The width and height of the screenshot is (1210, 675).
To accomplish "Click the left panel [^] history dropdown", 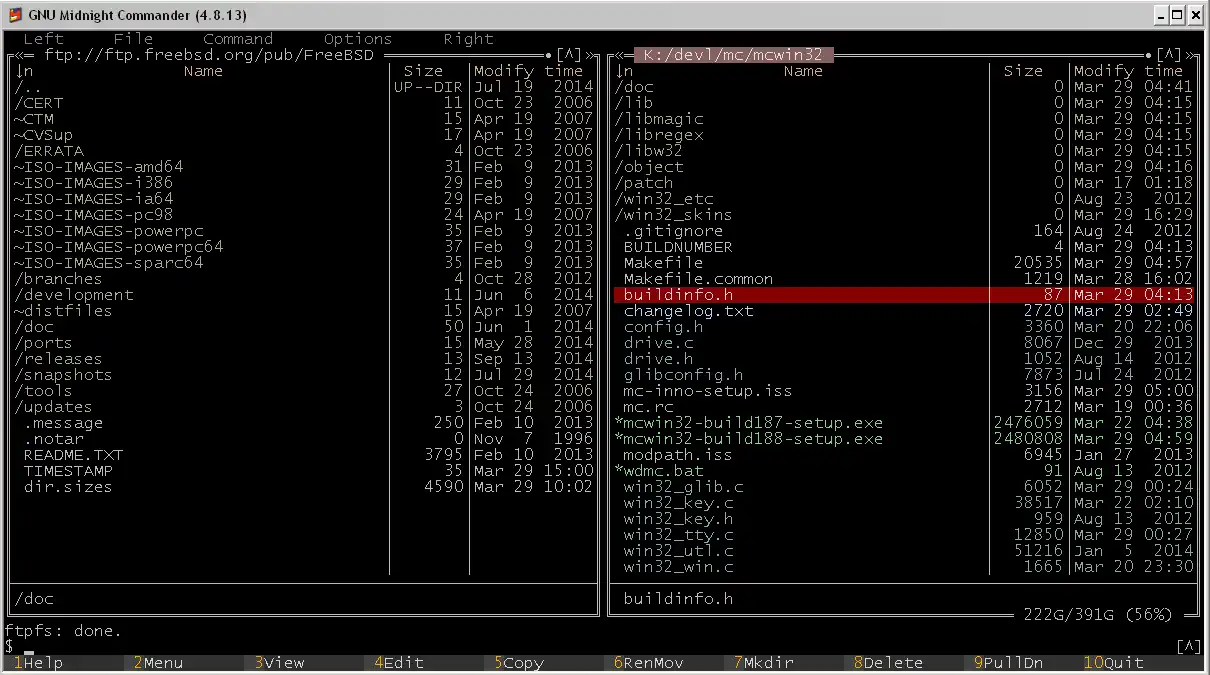I will [568, 55].
